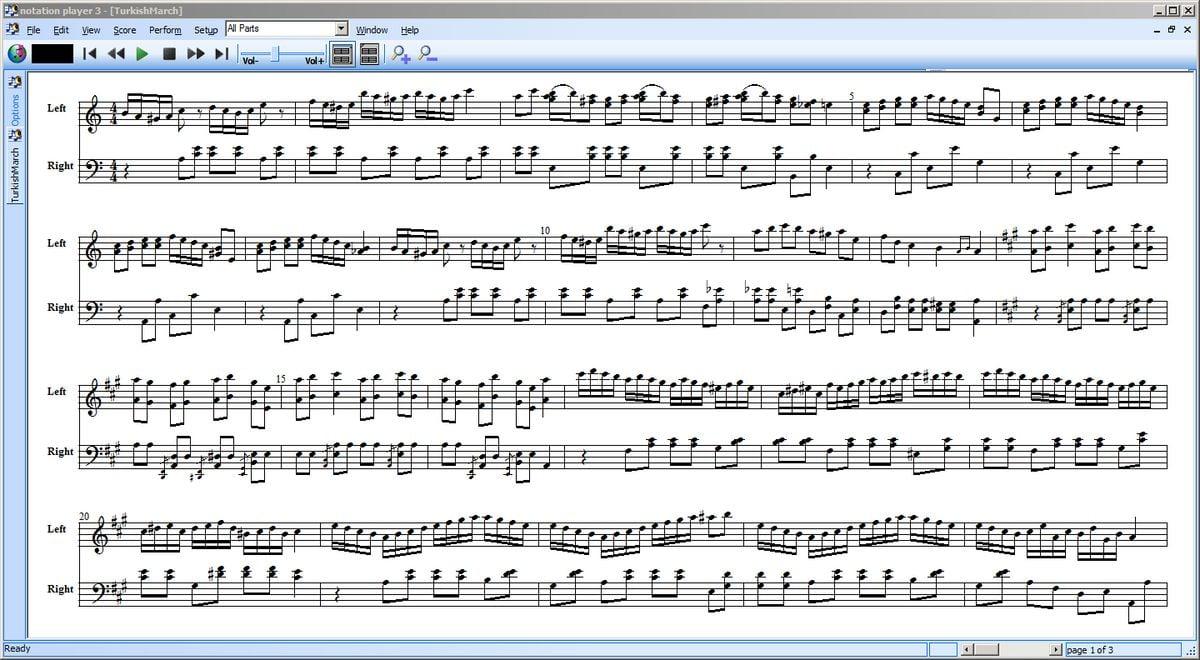The image size is (1200, 660).
Task: Click the Vol+ label to raise volume
Action: pos(314,61)
